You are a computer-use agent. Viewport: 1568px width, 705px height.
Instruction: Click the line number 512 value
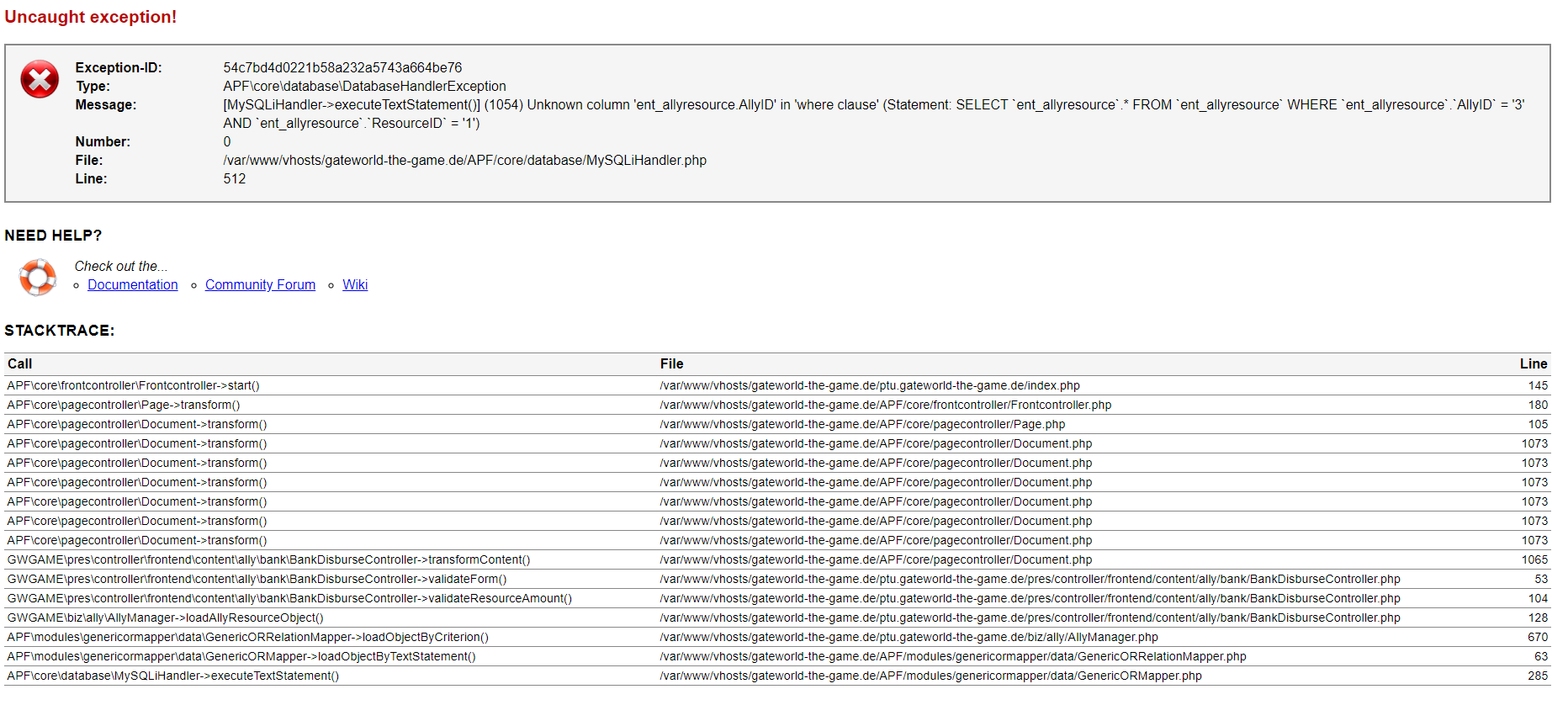pyautogui.click(x=235, y=179)
